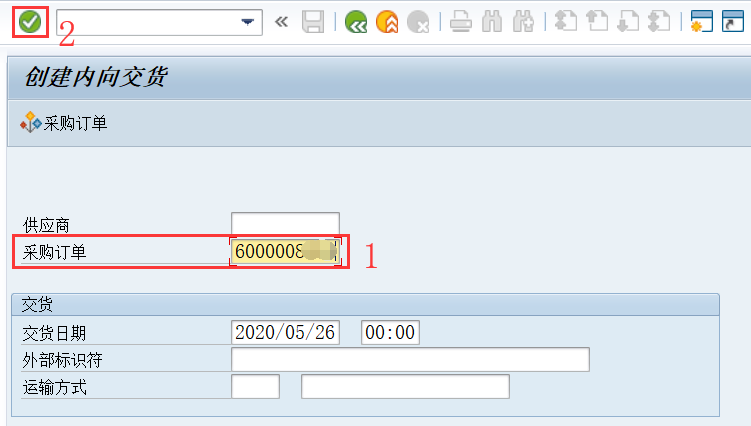Click the generate shortcut icon
751x426 pixels.
click(733, 22)
